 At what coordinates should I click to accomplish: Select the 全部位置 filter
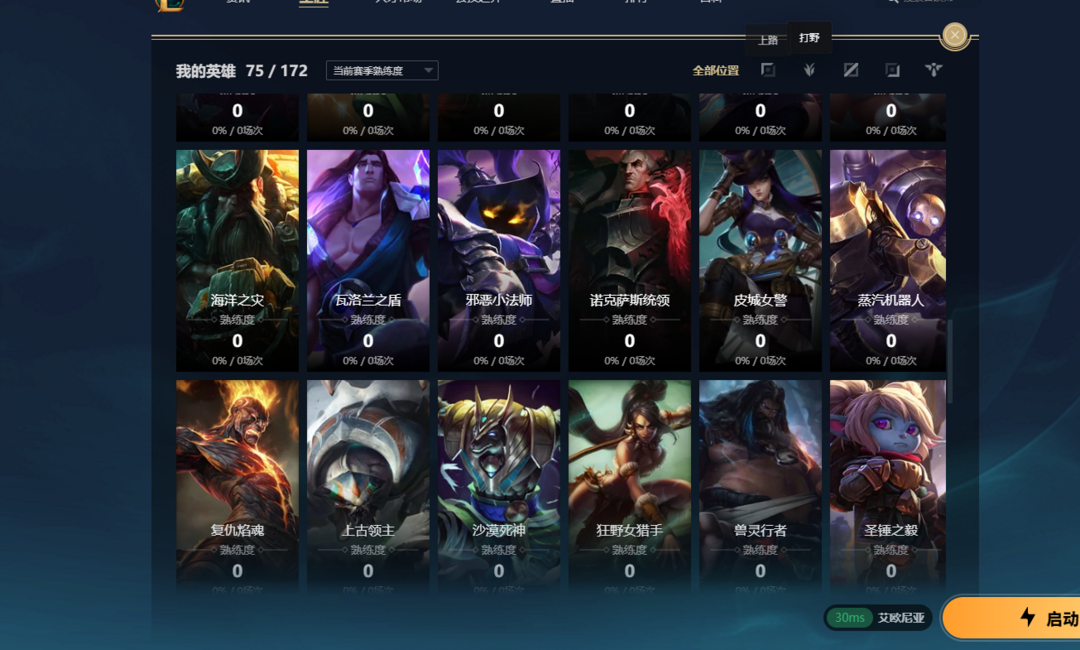[x=716, y=70]
